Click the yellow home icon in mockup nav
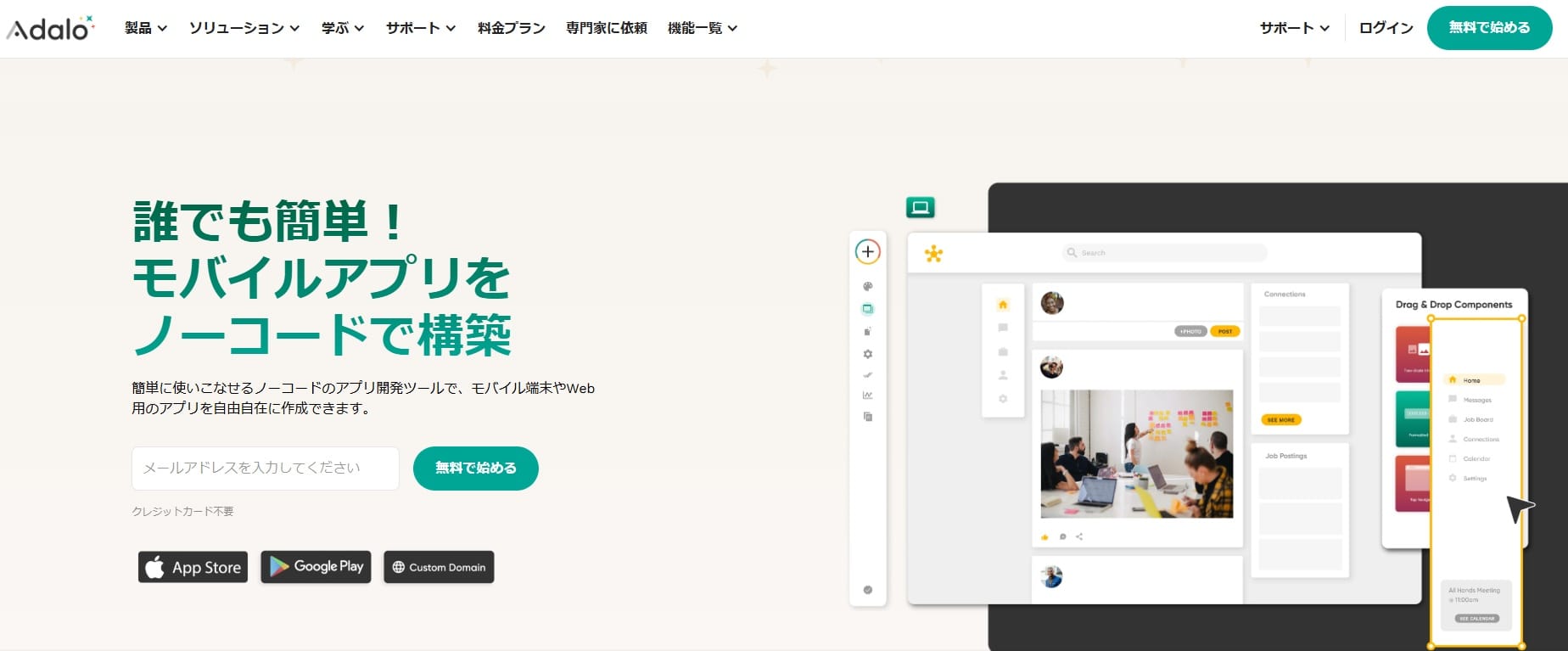Image resolution: width=1568 pixels, height=651 pixels. pyautogui.click(x=1002, y=305)
